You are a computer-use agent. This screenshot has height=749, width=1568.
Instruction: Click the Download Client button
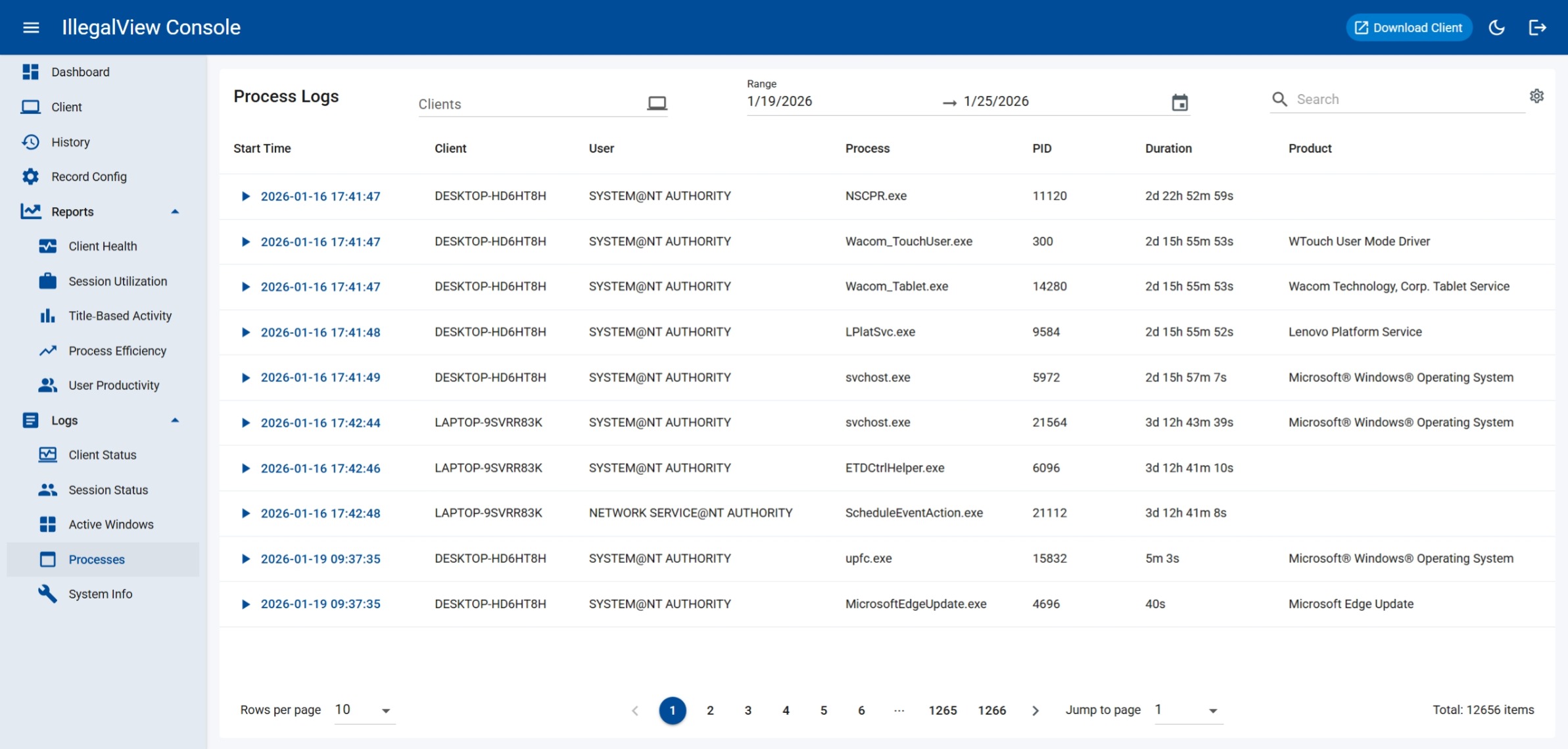coord(1408,28)
